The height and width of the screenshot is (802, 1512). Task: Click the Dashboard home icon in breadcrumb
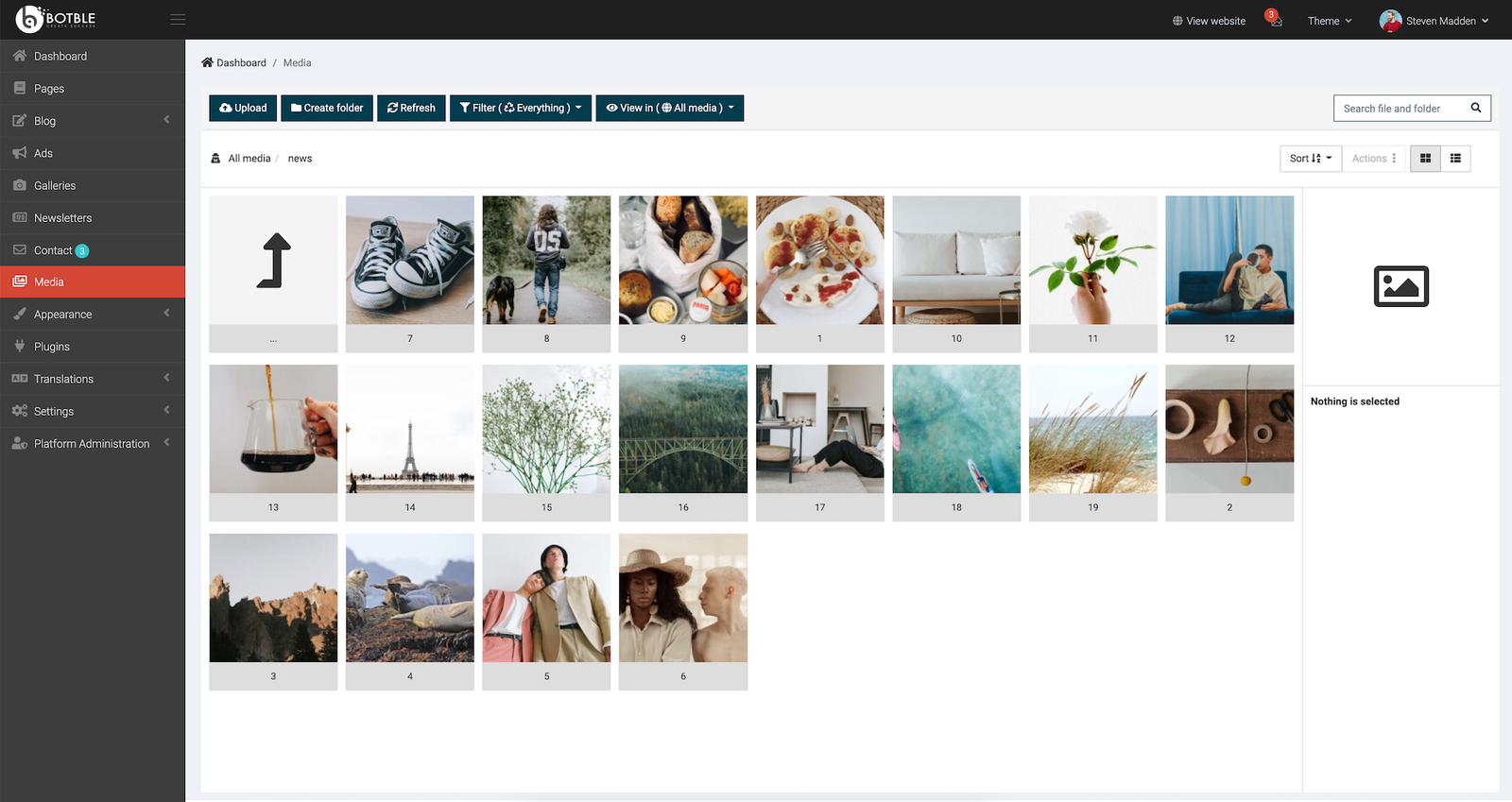pos(207,62)
